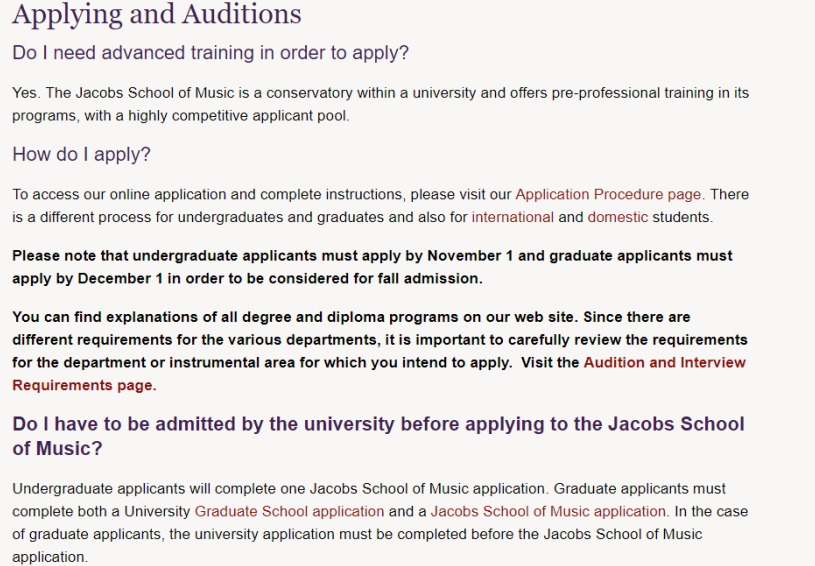The width and height of the screenshot is (815, 566).
Task: Click the "Do I have to be admitted" heading
Action: [378, 424]
